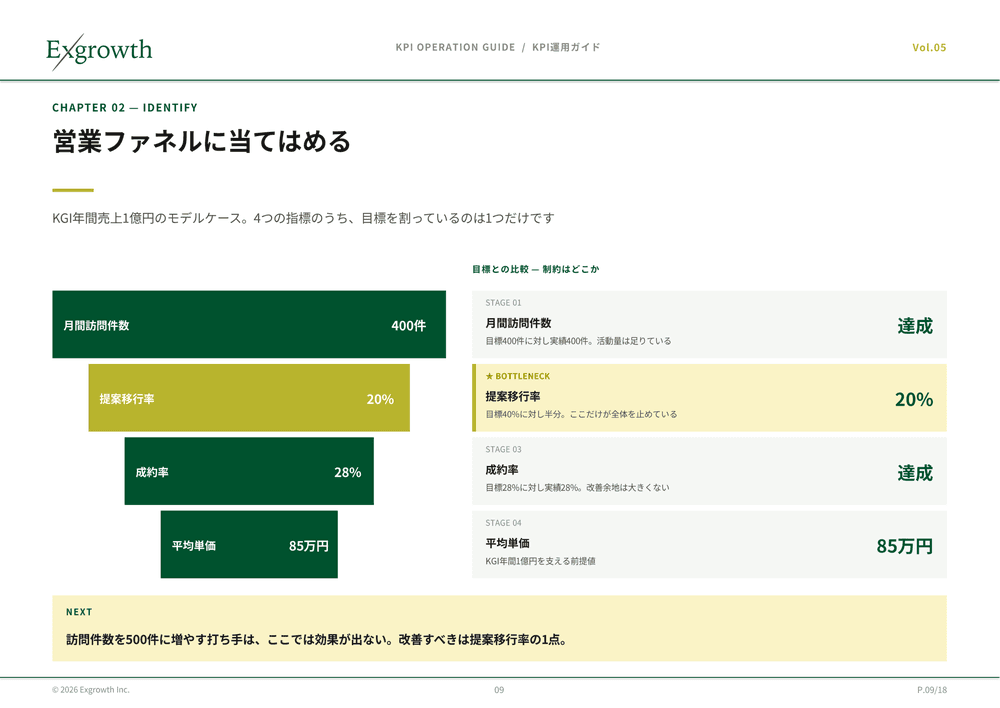
Task: Click the 'P.09/18' page indicator
Action: point(932,690)
